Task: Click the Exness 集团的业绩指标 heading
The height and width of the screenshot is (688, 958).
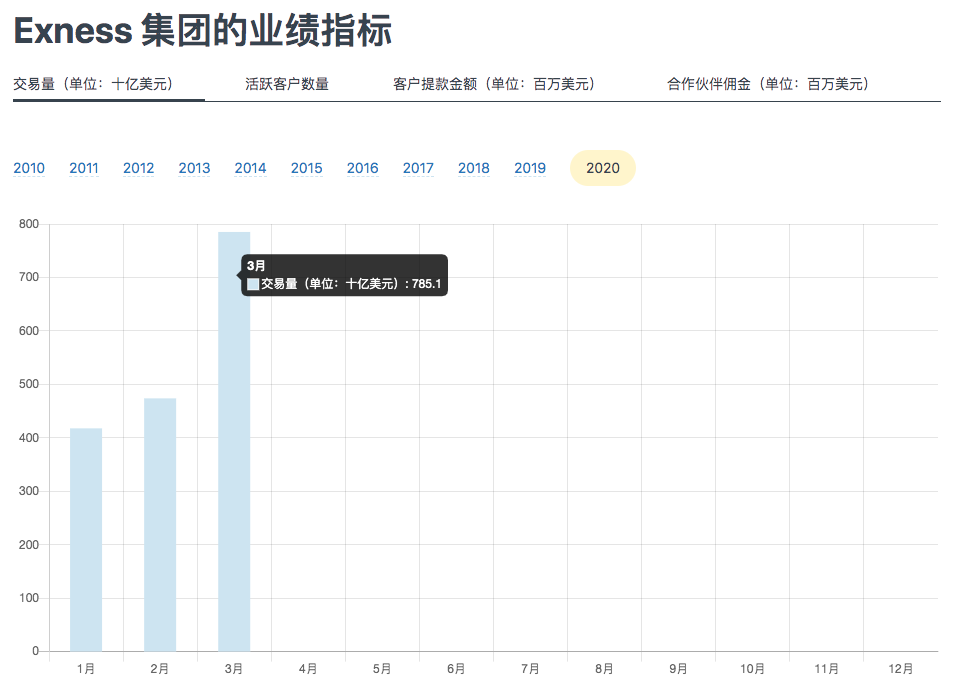Action: (202, 31)
